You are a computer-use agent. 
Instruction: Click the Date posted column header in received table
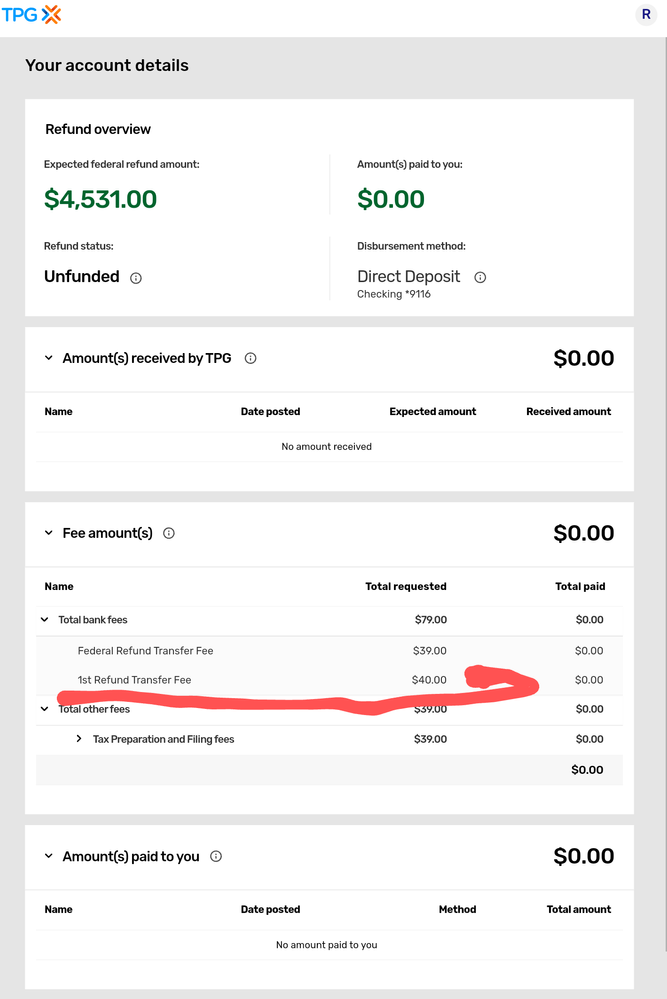(x=270, y=411)
